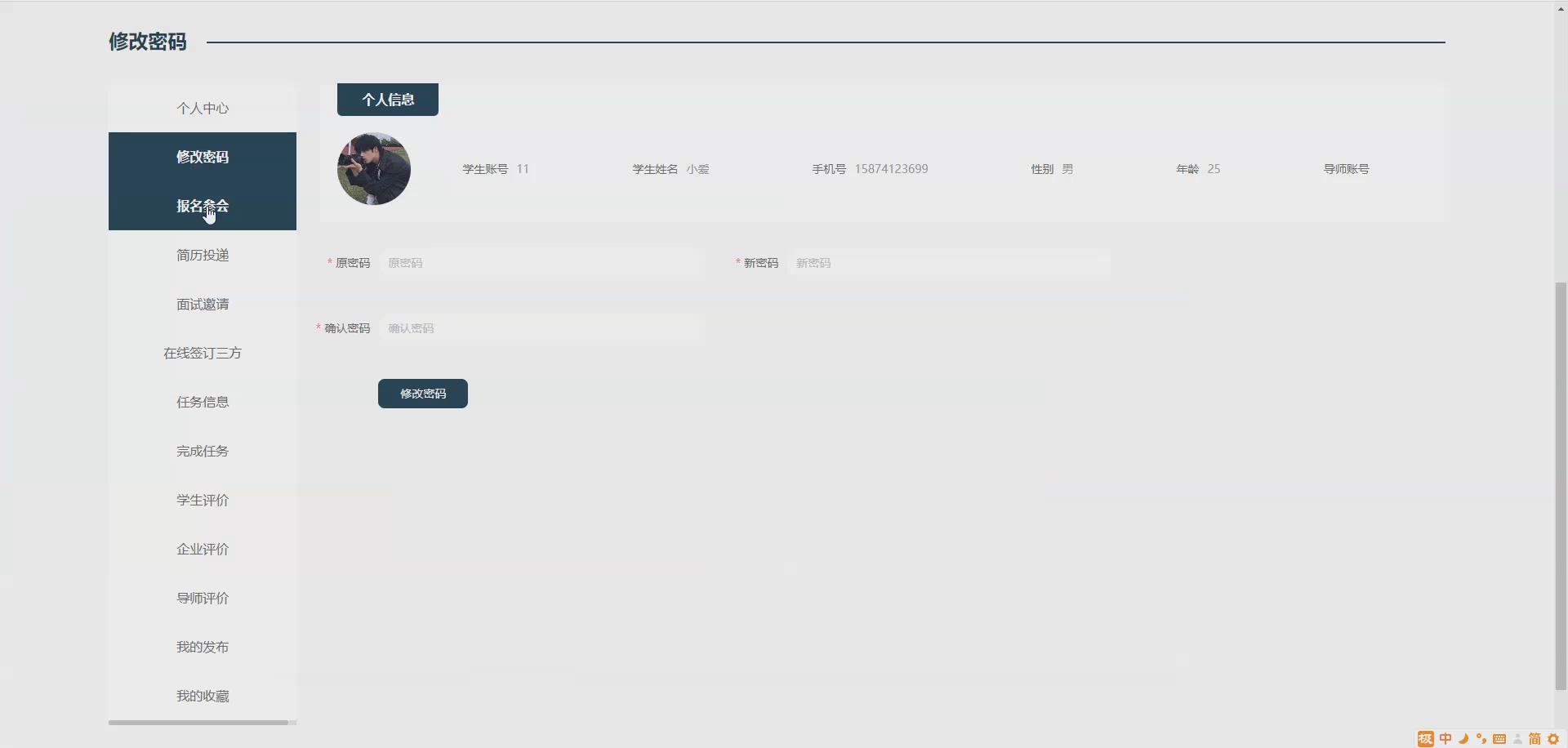Click the 导师账号 label
Viewport: 1568px width, 748px height.
click(x=1346, y=169)
